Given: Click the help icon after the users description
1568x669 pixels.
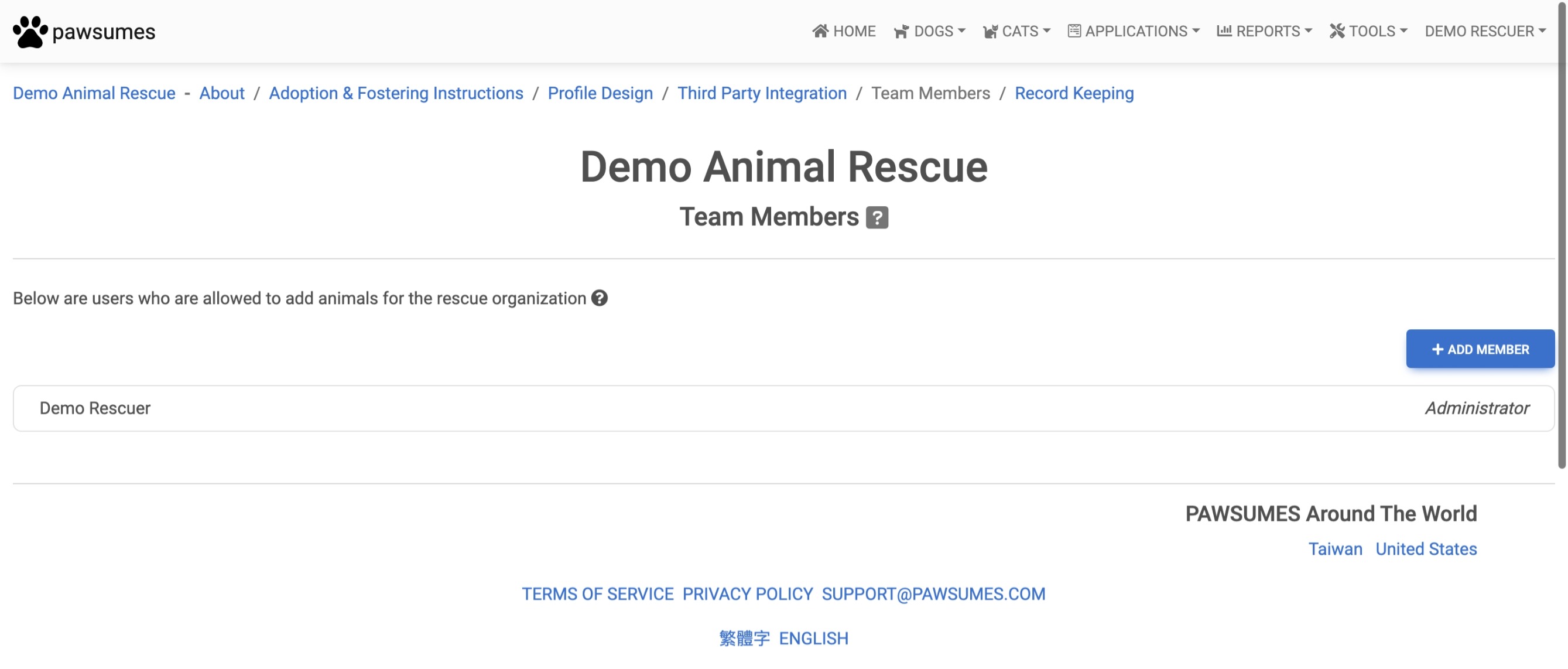Looking at the screenshot, I should point(599,298).
